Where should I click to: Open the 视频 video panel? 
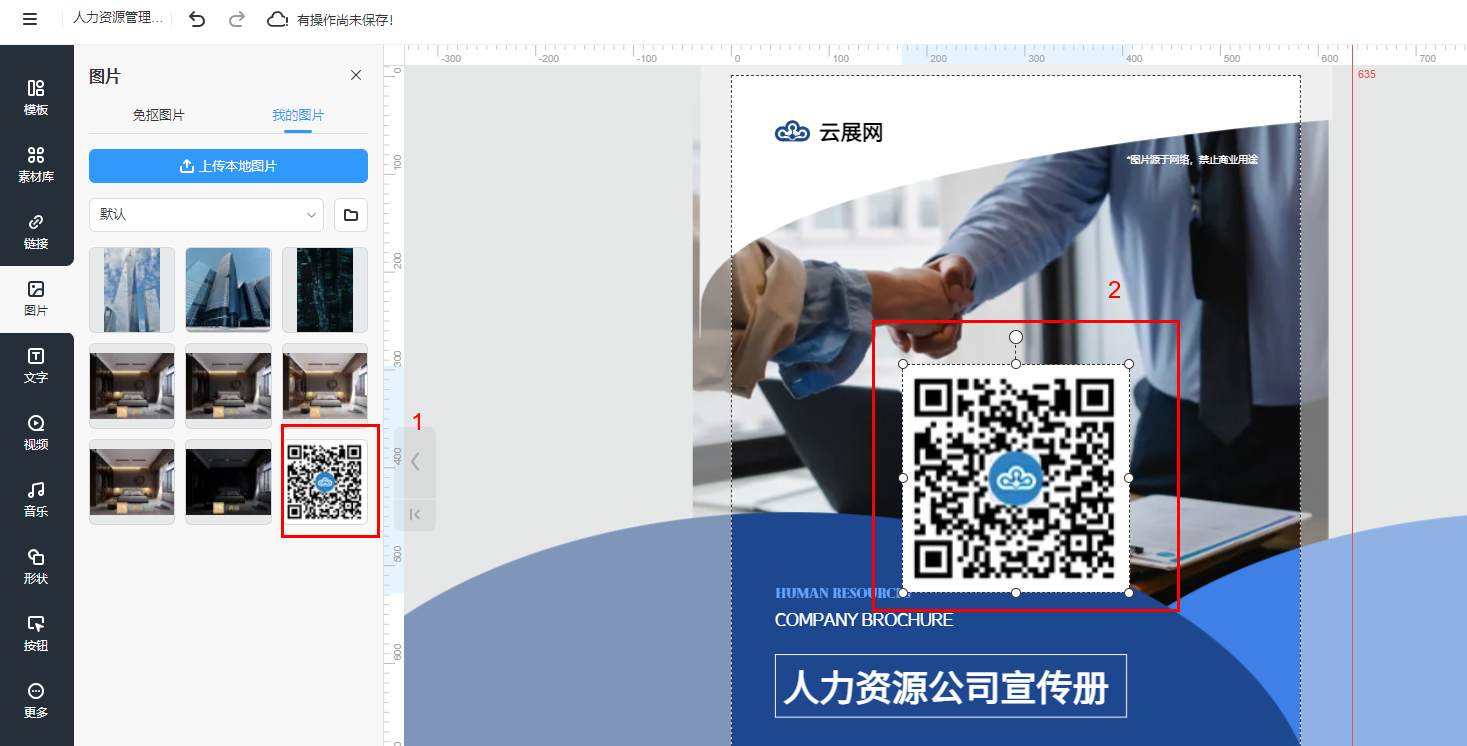(x=36, y=433)
